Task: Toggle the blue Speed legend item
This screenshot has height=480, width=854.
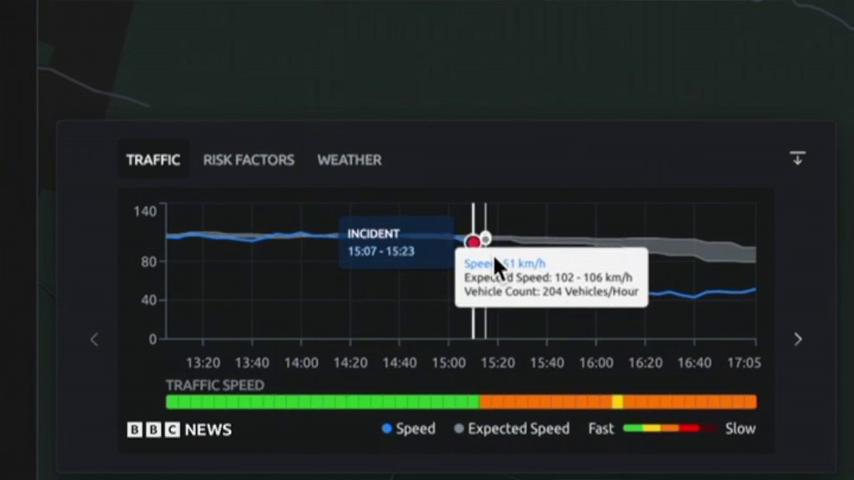Action: pos(408,428)
